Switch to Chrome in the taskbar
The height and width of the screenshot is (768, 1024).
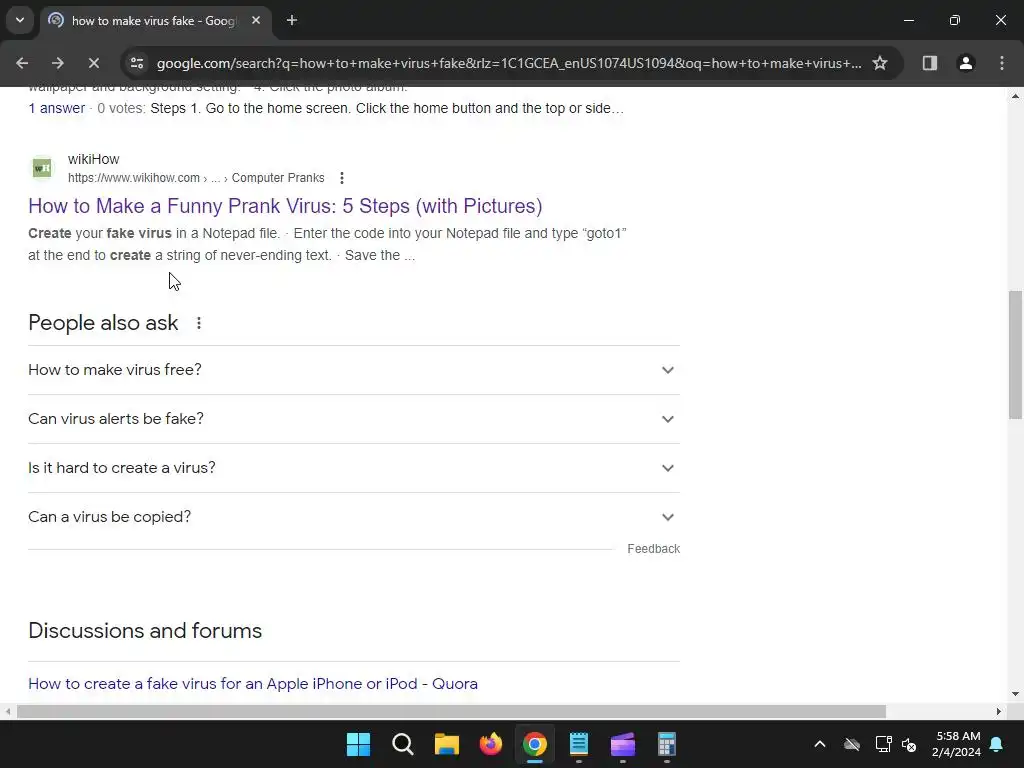(535, 744)
